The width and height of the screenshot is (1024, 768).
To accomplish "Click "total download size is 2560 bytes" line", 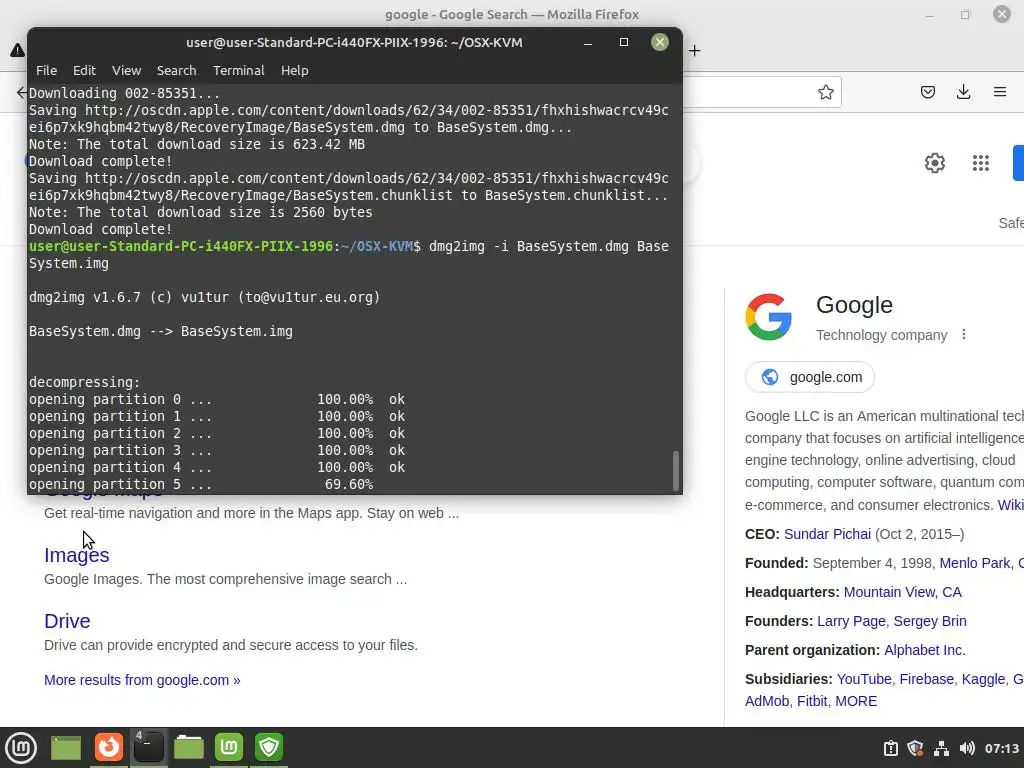I will click(200, 212).
